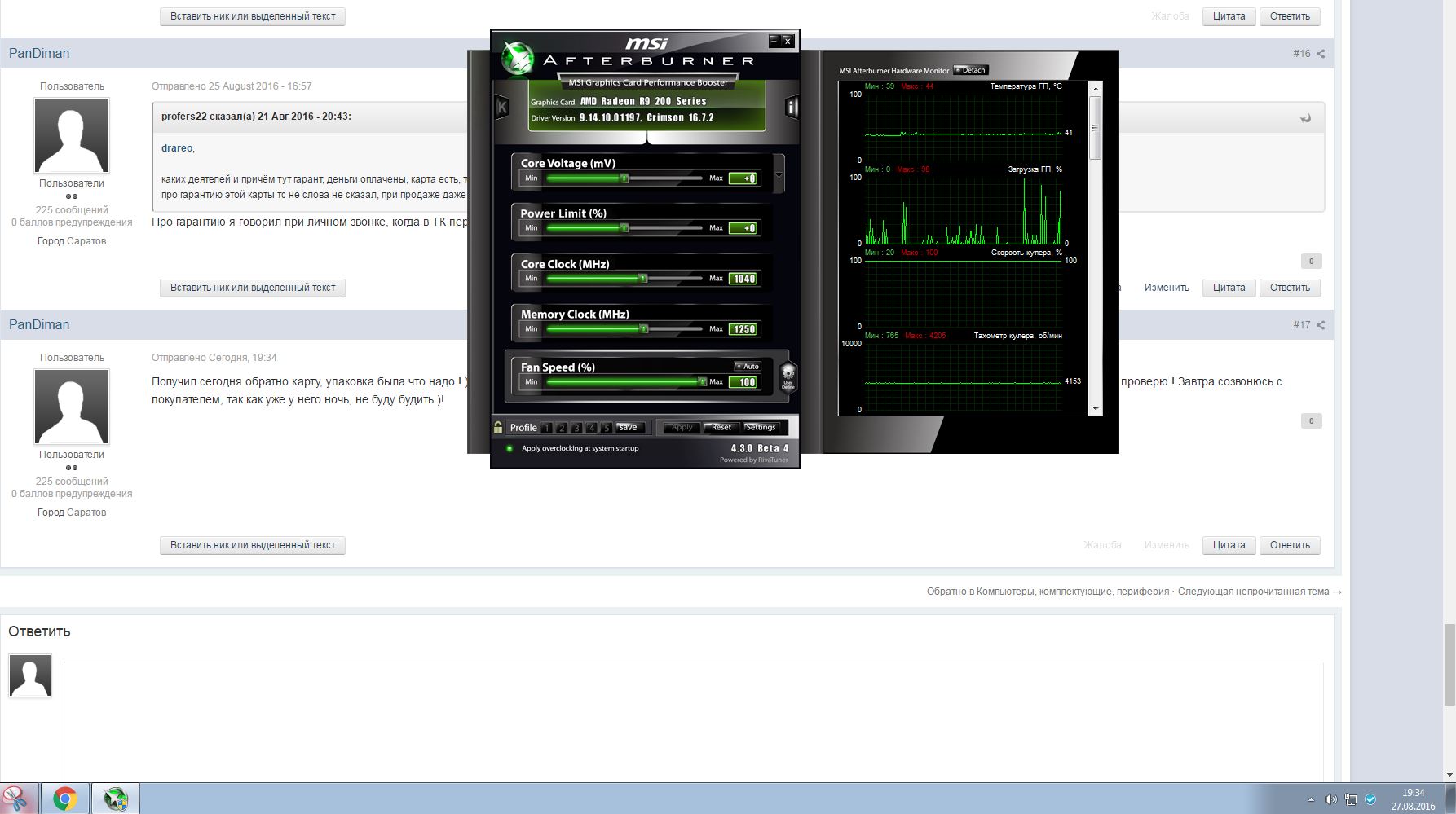Select profile slot 5

(x=606, y=428)
